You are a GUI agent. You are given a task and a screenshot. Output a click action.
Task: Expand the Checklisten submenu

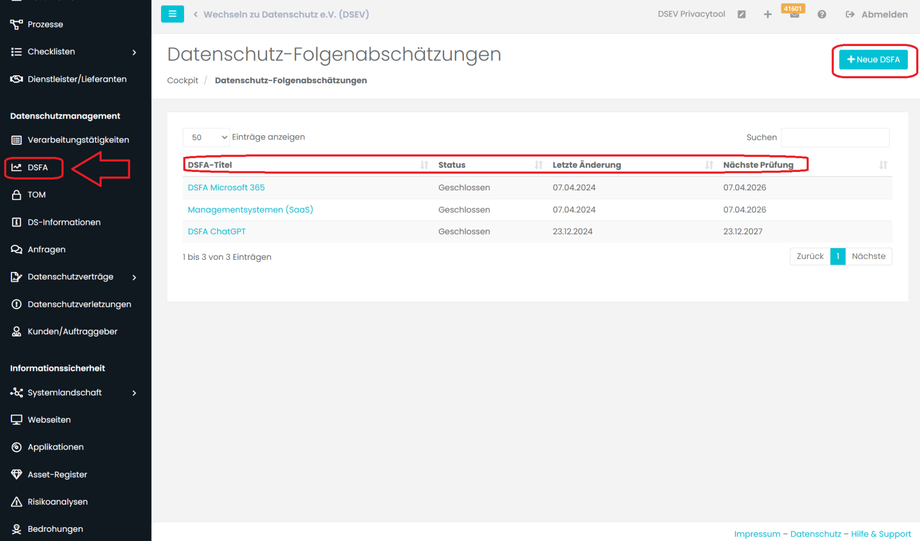134,52
